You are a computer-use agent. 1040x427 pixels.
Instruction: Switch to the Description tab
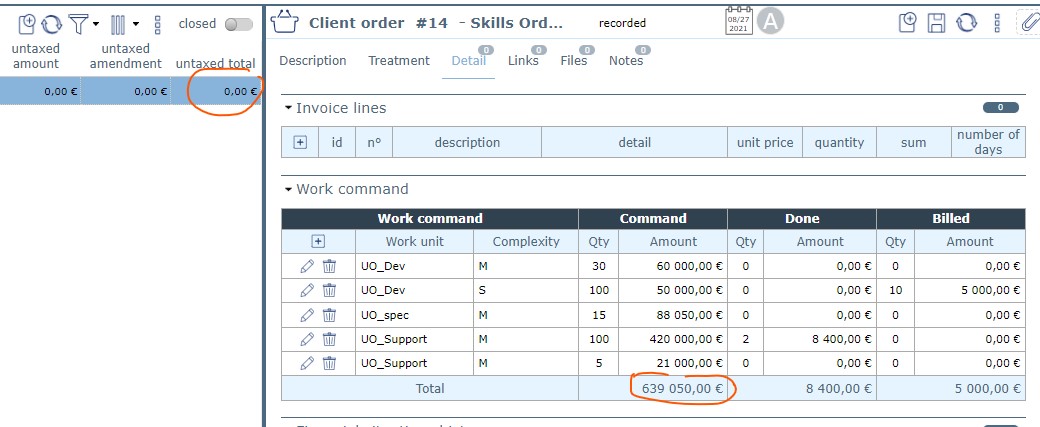click(x=312, y=61)
